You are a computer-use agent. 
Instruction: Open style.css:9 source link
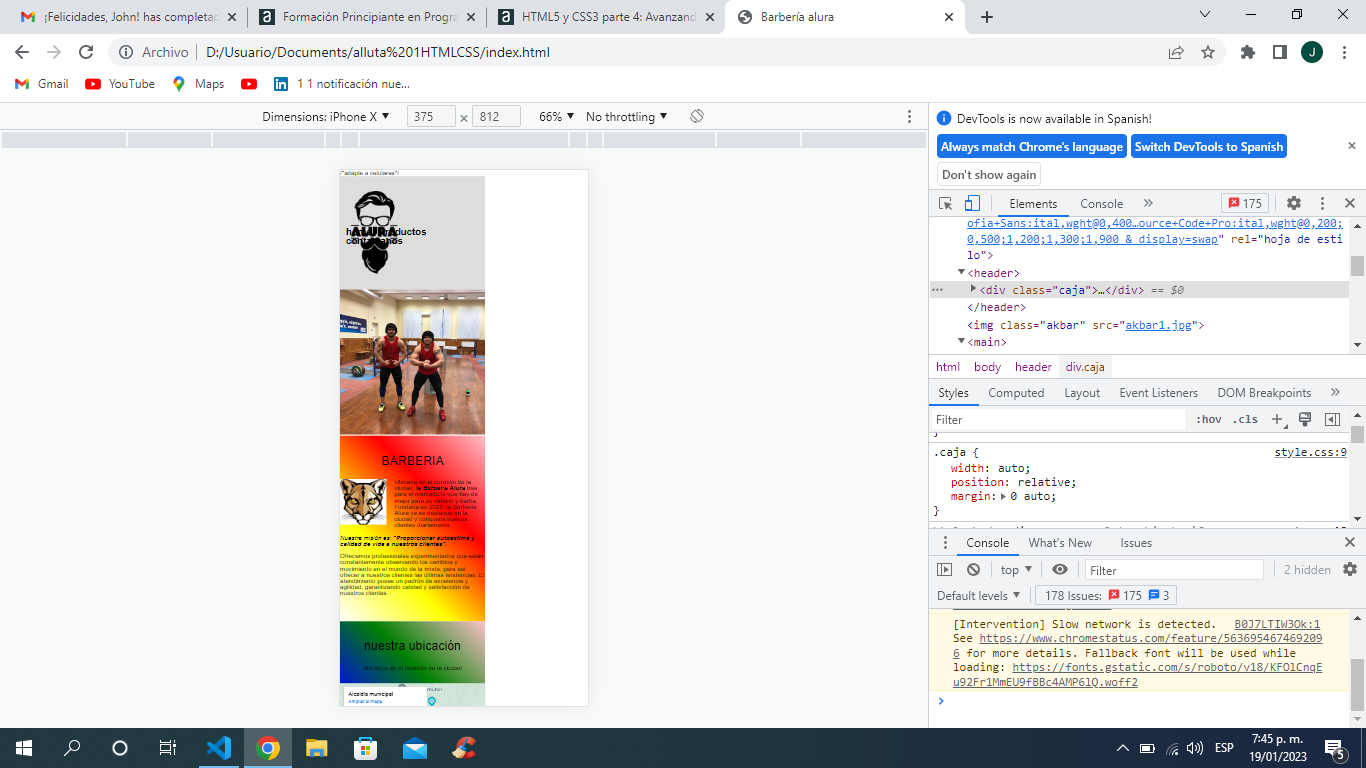[1310, 453]
